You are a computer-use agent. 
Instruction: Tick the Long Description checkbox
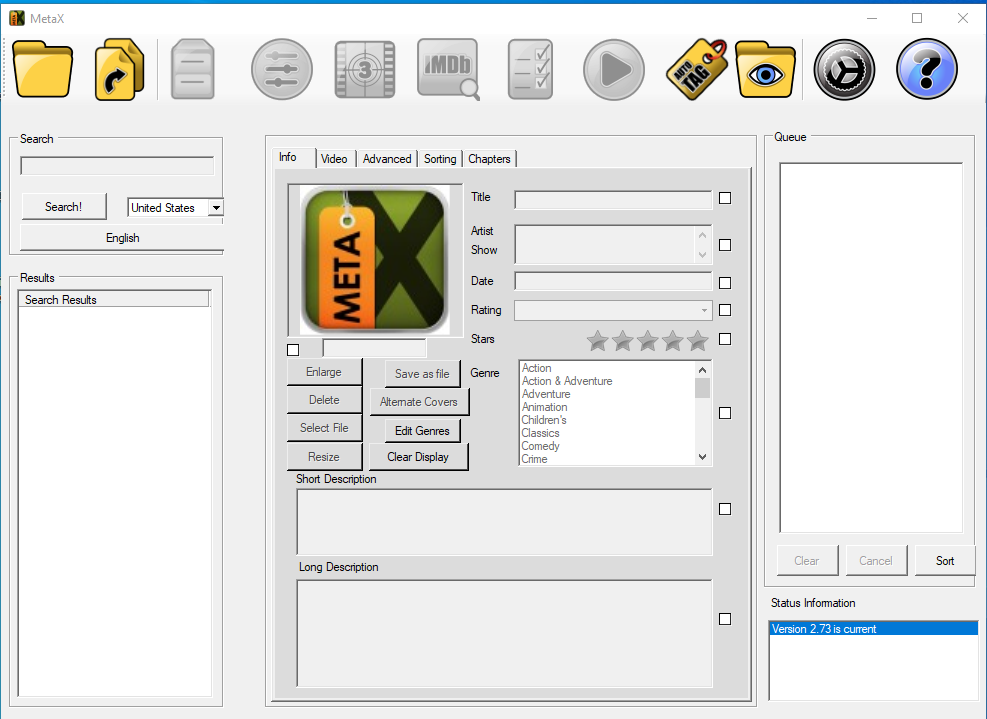tap(725, 619)
